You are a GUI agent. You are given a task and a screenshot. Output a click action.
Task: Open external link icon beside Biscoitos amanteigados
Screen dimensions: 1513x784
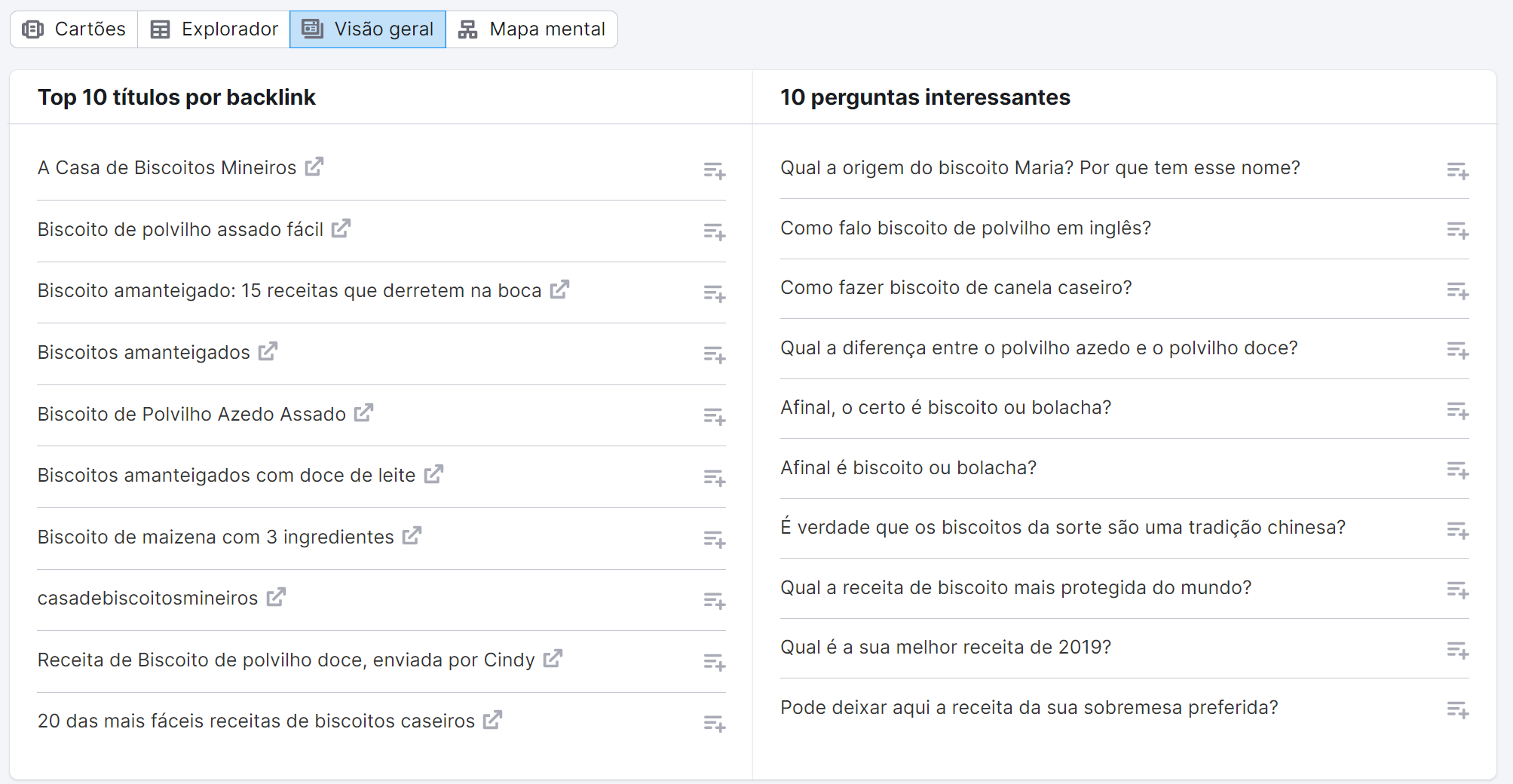point(268,351)
